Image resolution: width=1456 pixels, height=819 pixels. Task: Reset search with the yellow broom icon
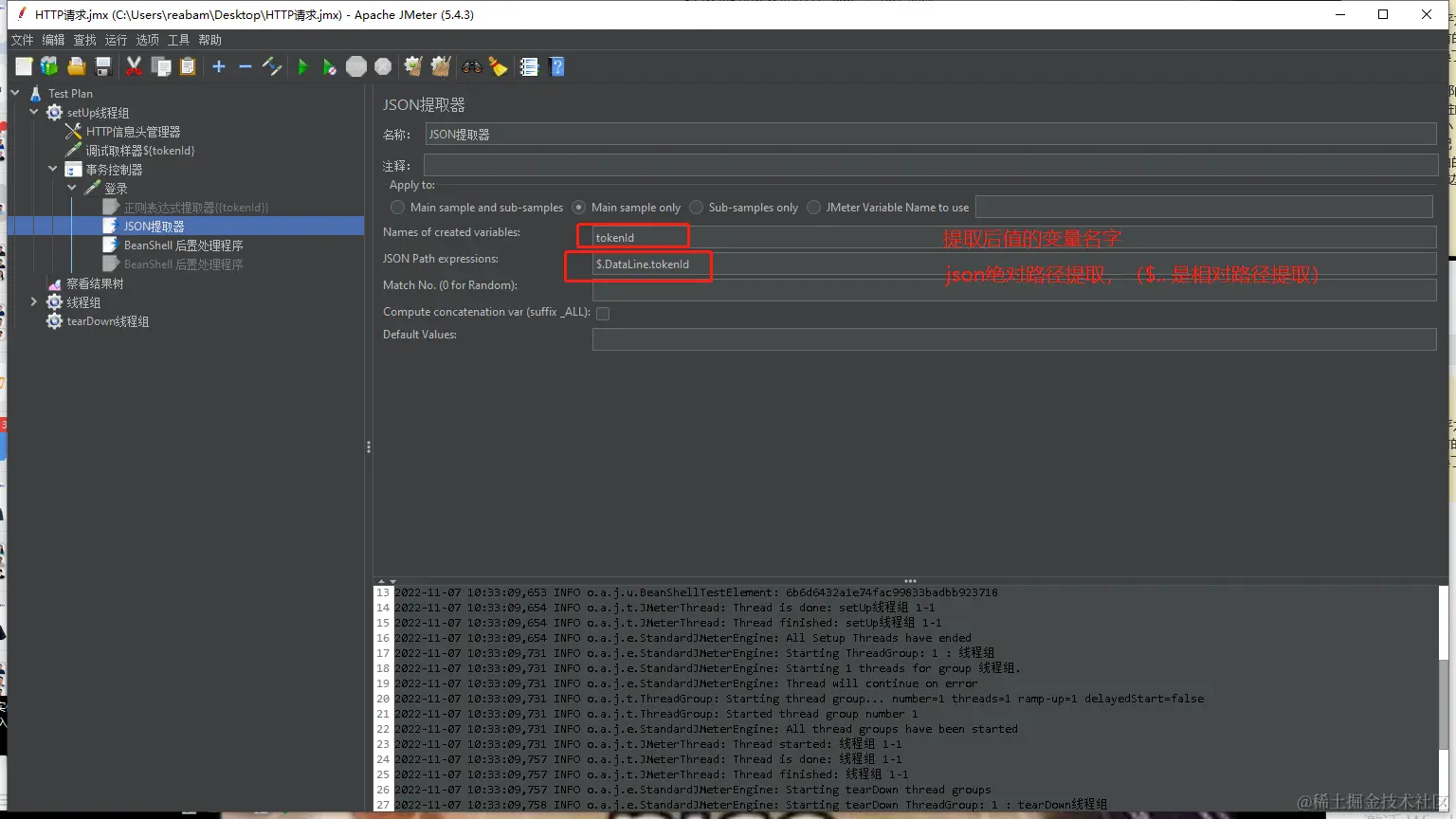pyautogui.click(x=498, y=66)
